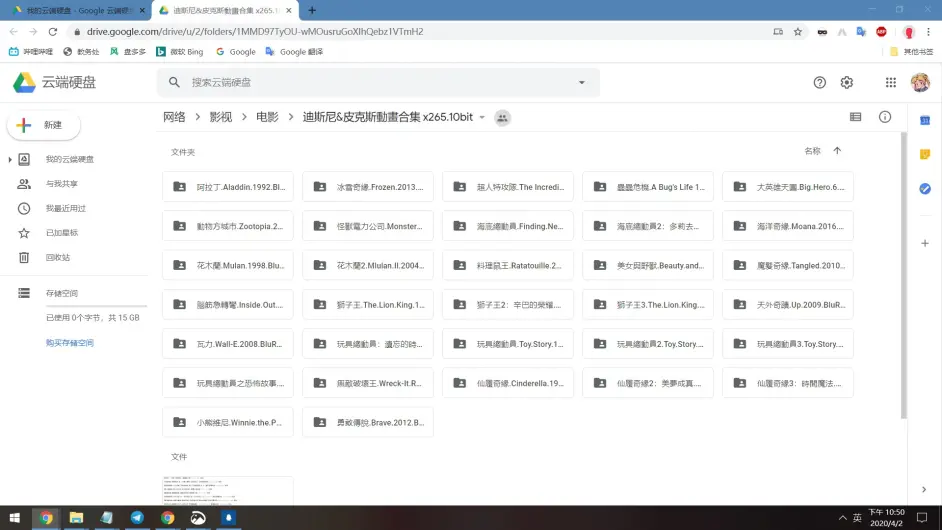Open Keep notes side panel icon

[x=925, y=154]
